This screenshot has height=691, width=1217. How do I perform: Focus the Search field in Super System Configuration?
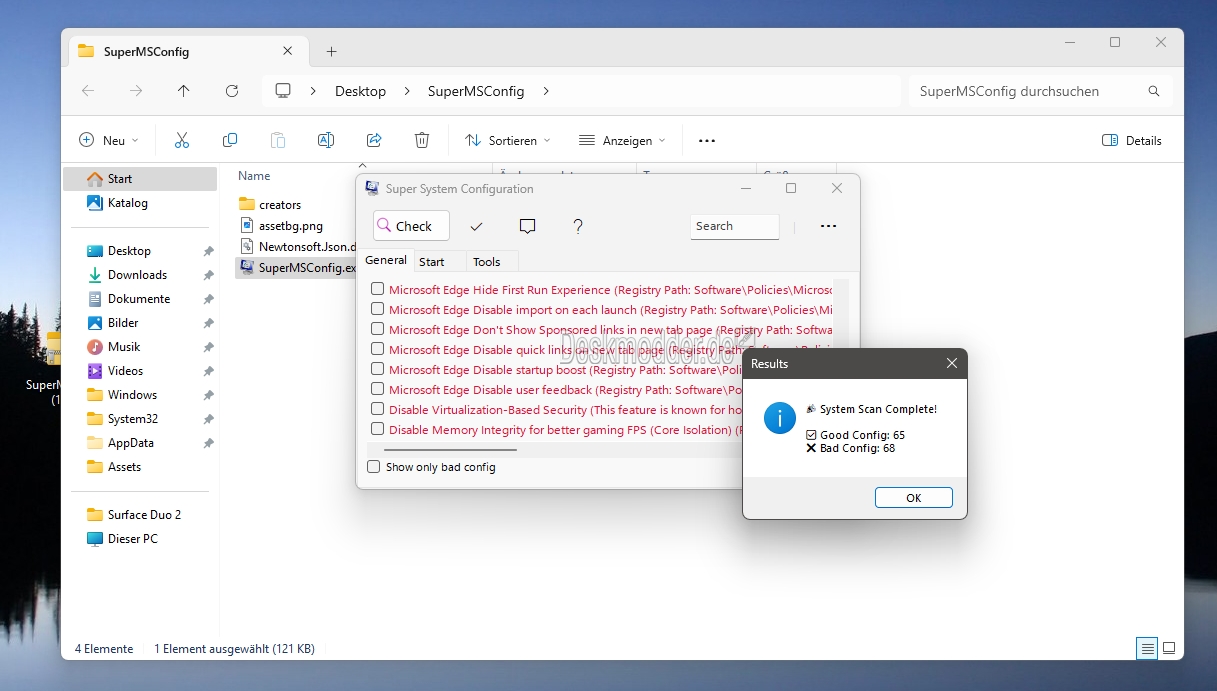735,226
